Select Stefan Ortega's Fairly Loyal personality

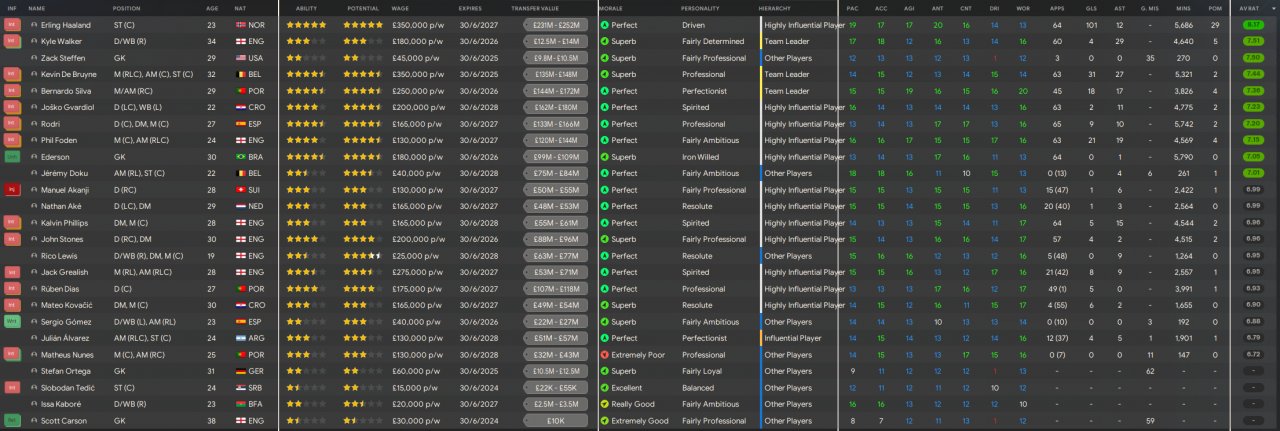[x=703, y=371]
